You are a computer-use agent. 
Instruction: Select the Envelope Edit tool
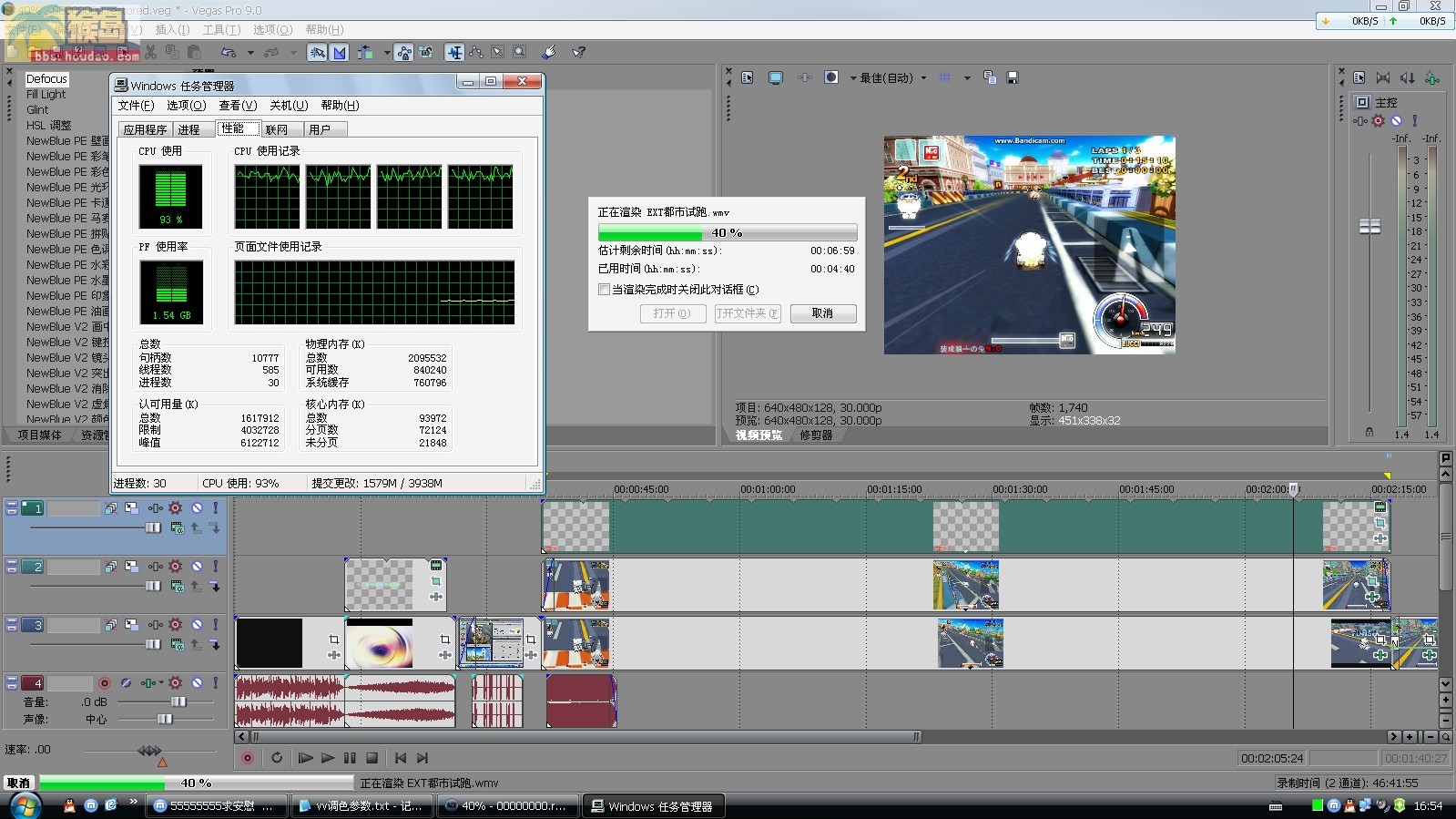click(476, 53)
